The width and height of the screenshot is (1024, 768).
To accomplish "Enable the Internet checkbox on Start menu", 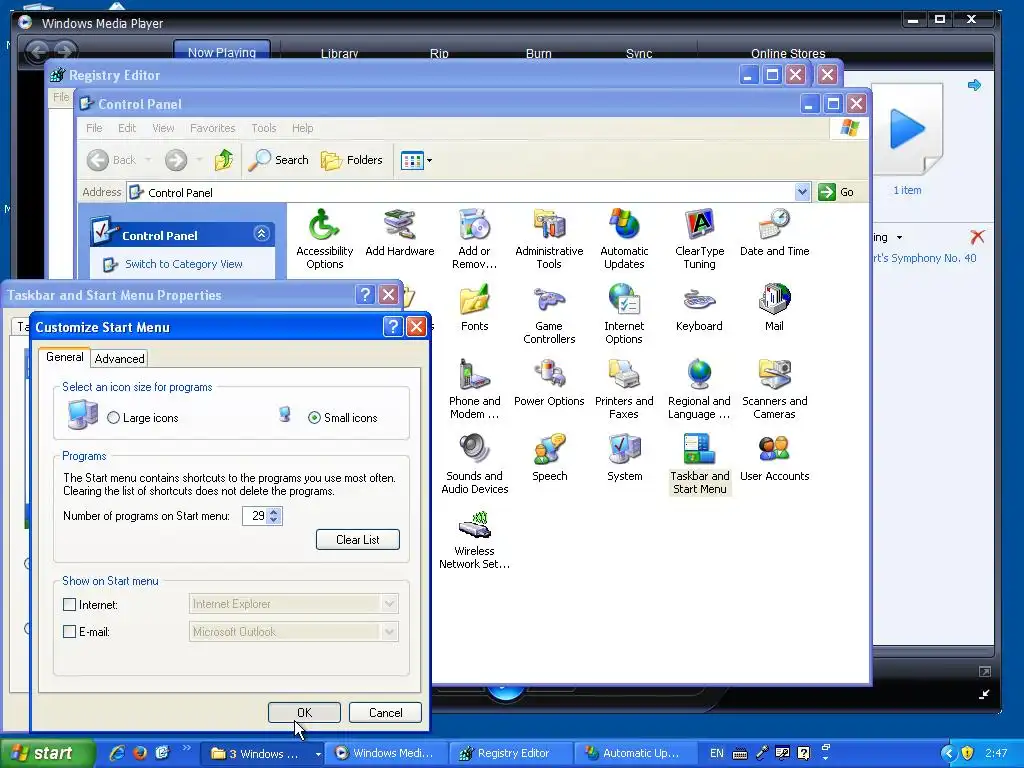I will click(x=69, y=605).
